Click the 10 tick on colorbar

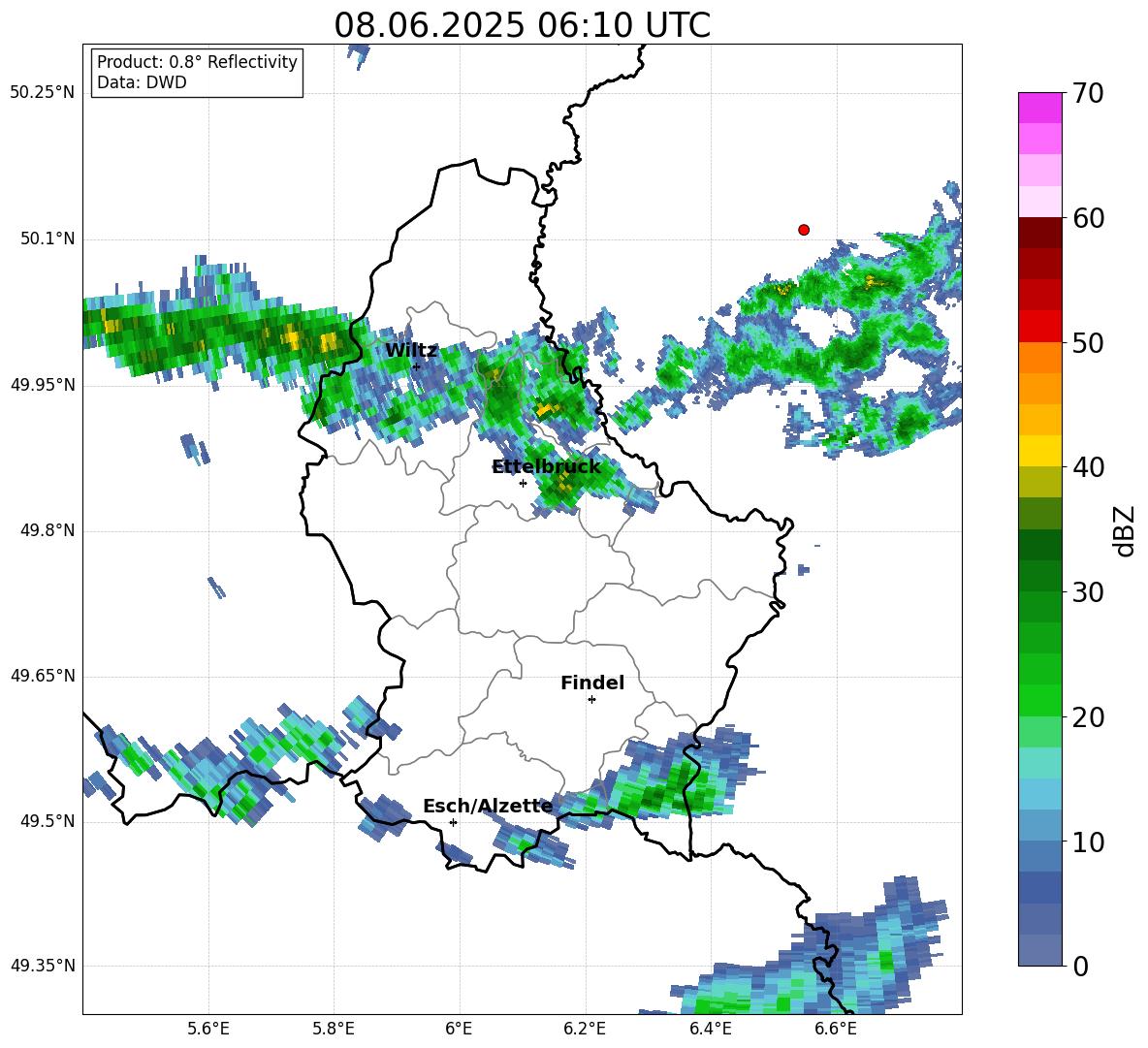(x=1088, y=842)
